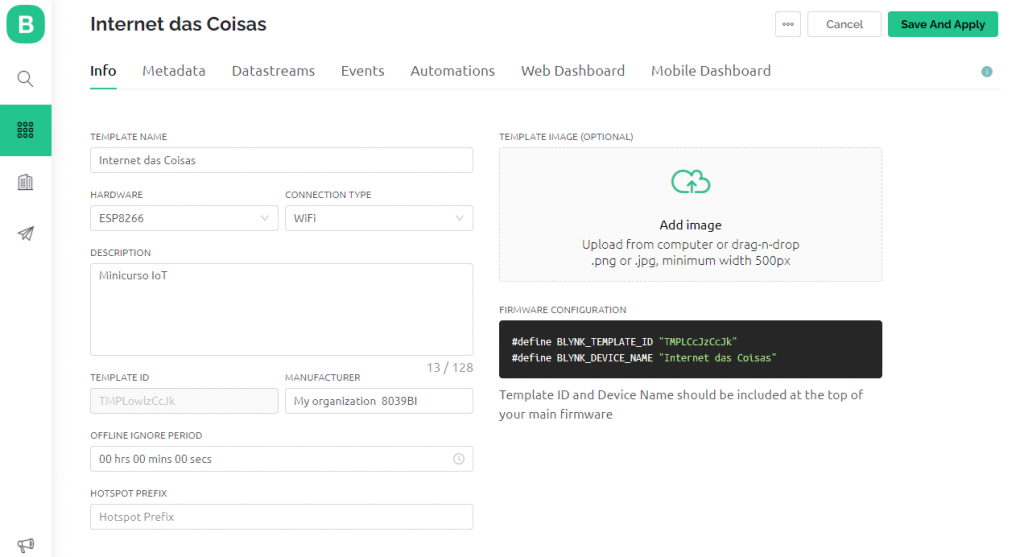Click the Blynk logo icon
This screenshot has width=1024, height=557.
point(25,24)
